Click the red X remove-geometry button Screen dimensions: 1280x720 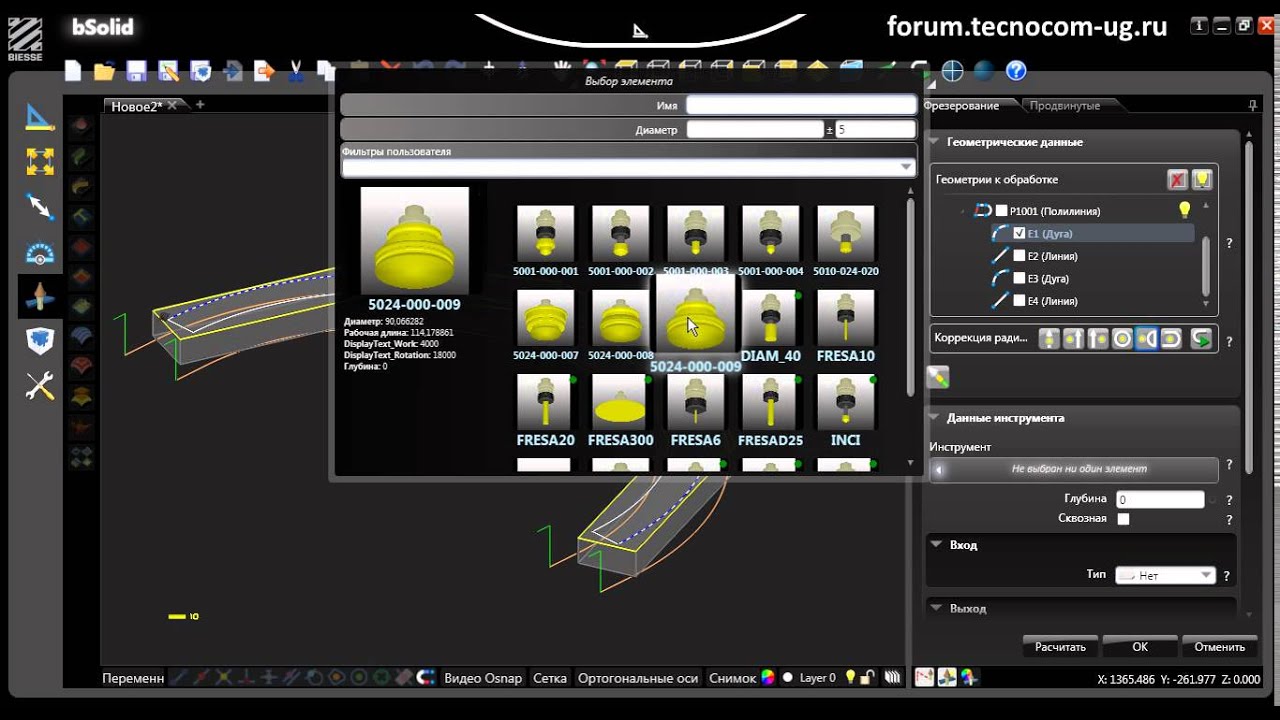point(1178,179)
